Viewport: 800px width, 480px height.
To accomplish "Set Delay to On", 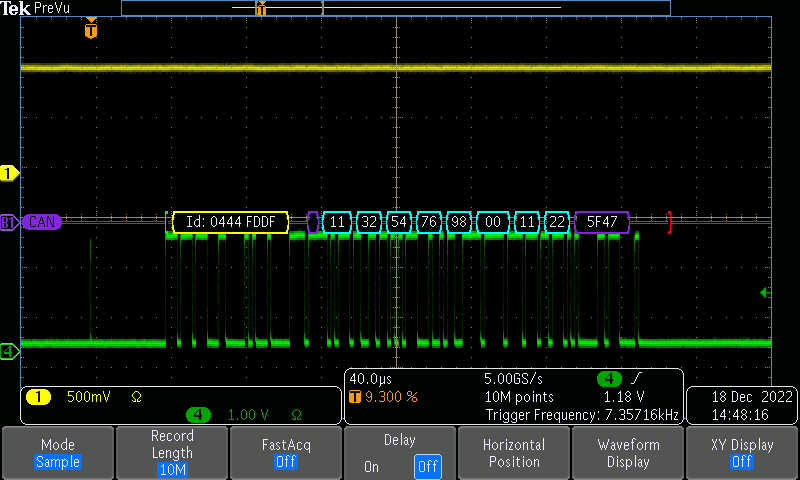I will (371, 466).
